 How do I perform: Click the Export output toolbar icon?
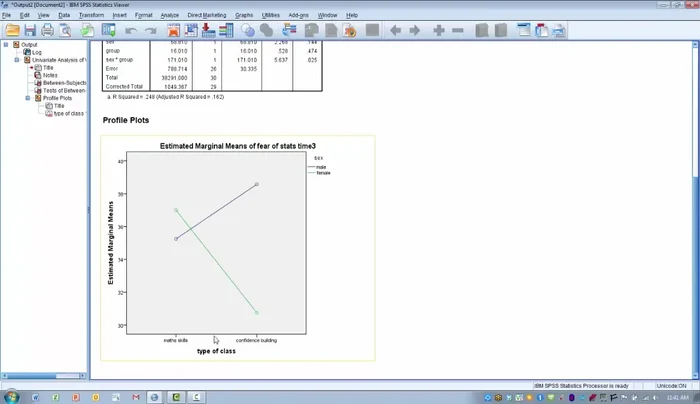[x=88, y=30]
